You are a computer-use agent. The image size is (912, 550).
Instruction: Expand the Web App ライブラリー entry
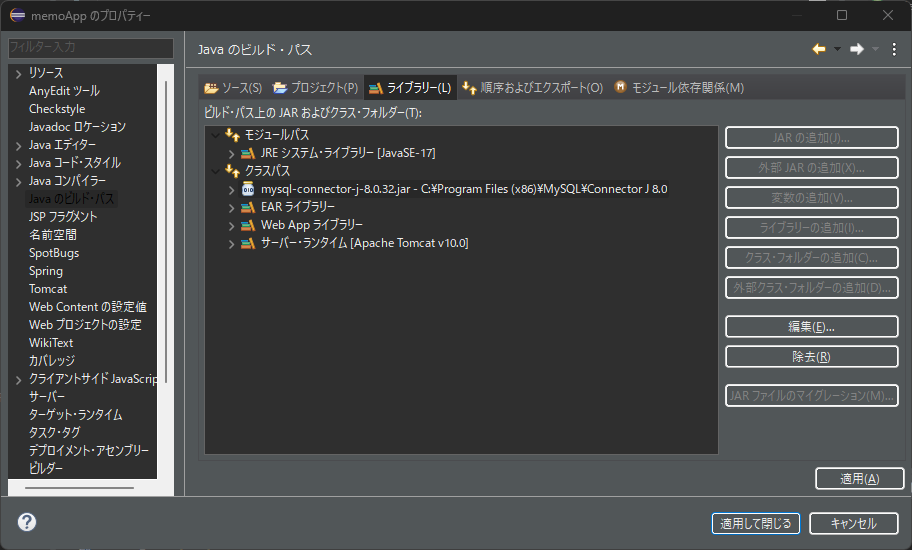(x=231, y=226)
